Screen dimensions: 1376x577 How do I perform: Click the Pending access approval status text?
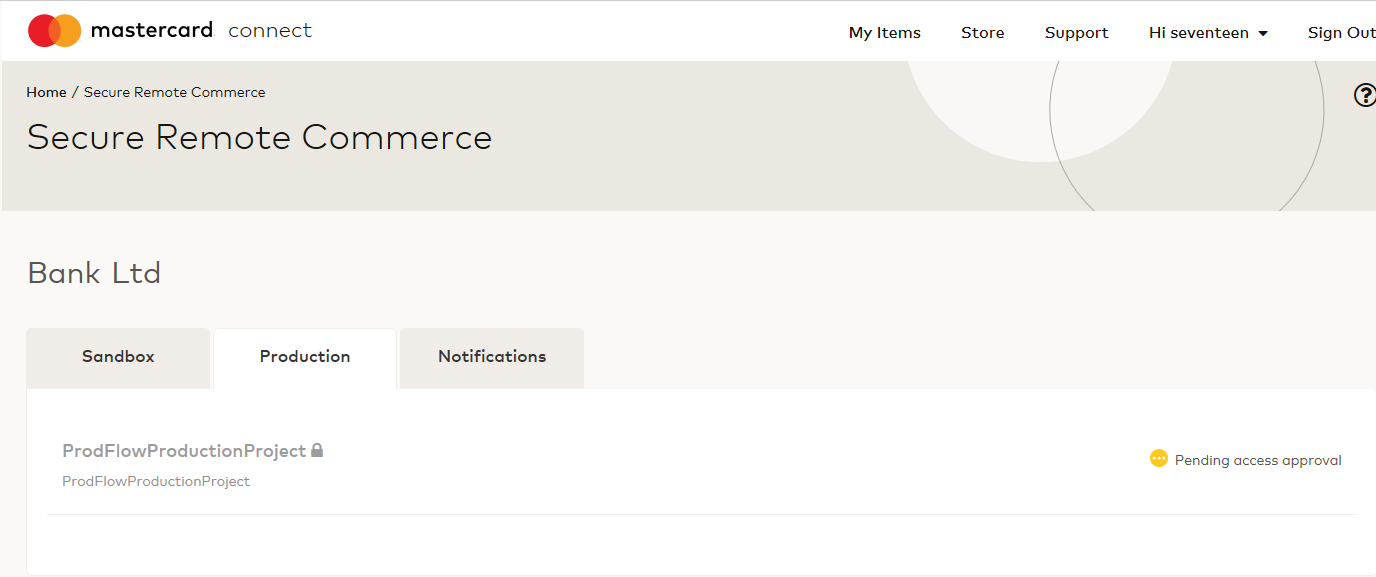[1258, 460]
